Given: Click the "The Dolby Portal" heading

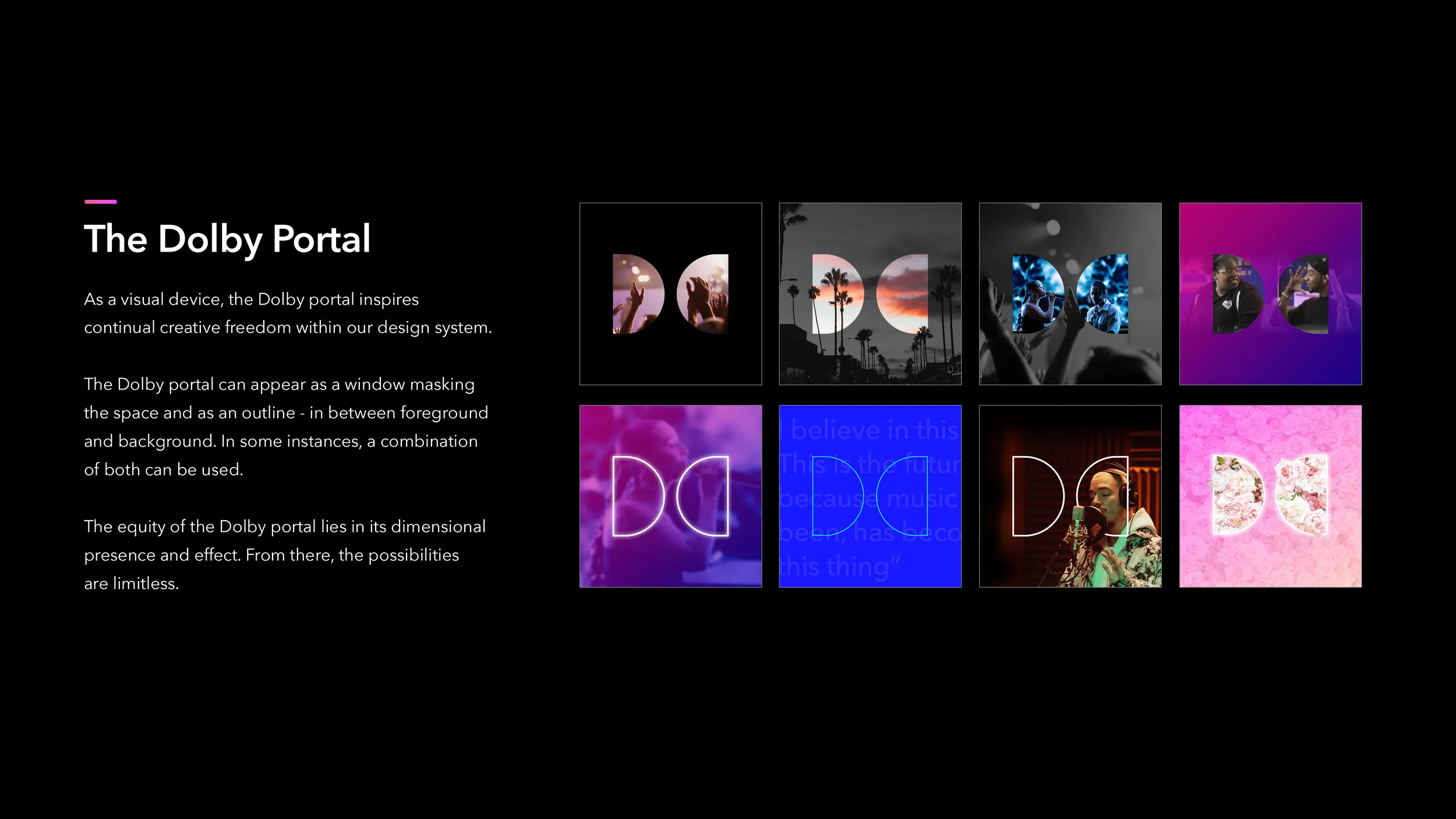Looking at the screenshot, I should [x=227, y=239].
